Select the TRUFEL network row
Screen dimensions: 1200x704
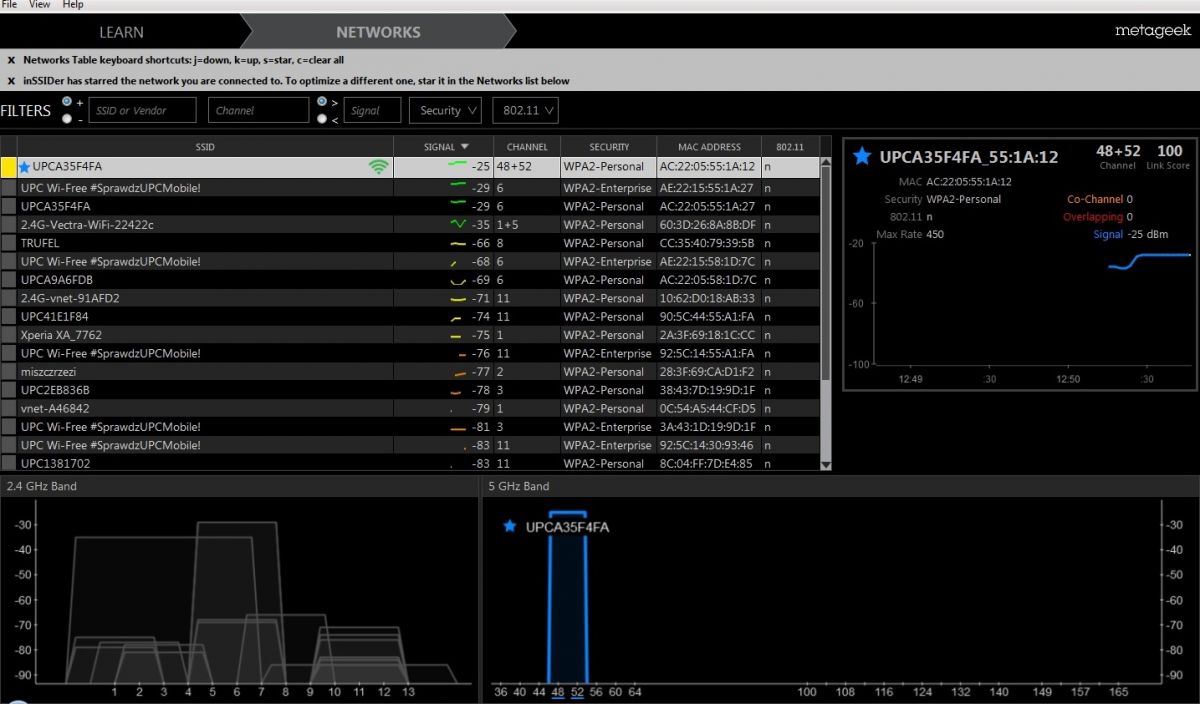tap(410, 243)
